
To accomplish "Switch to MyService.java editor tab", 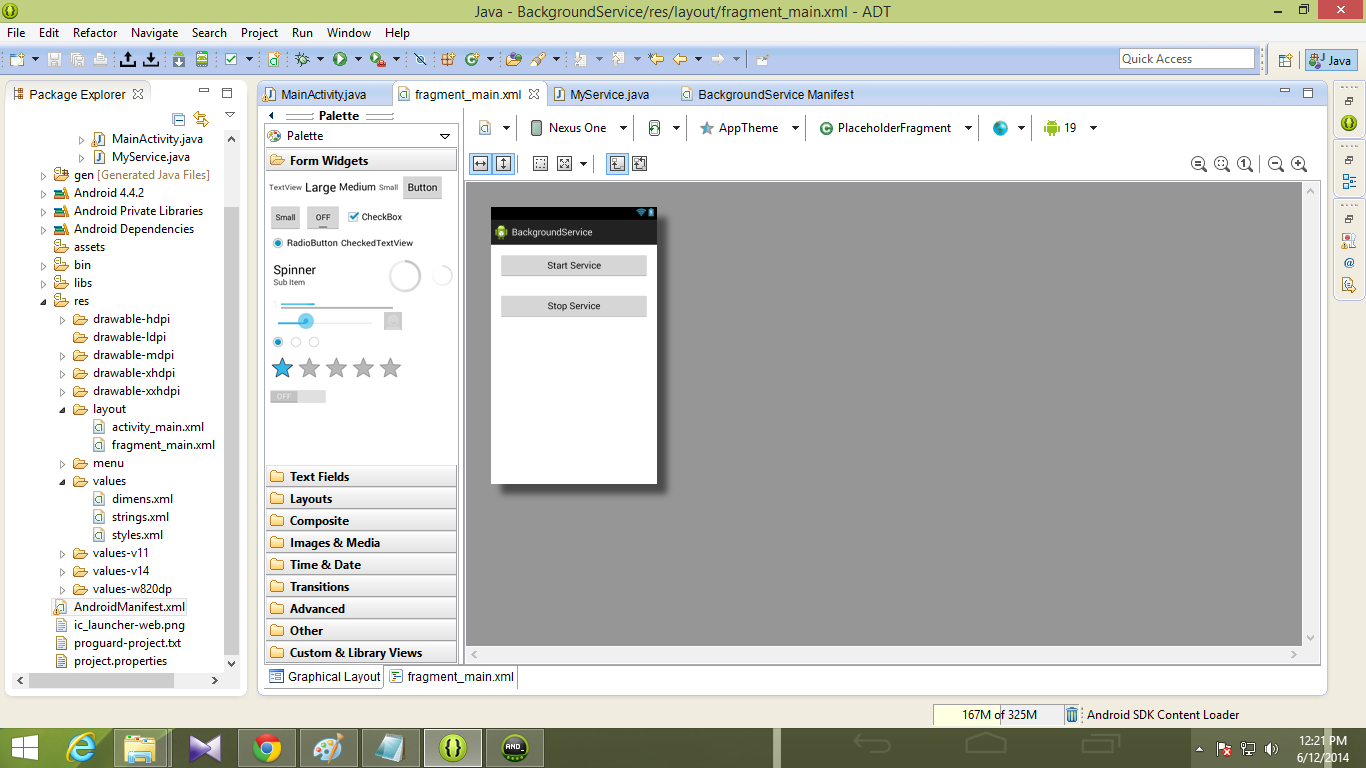I will pyautogui.click(x=609, y=94).
